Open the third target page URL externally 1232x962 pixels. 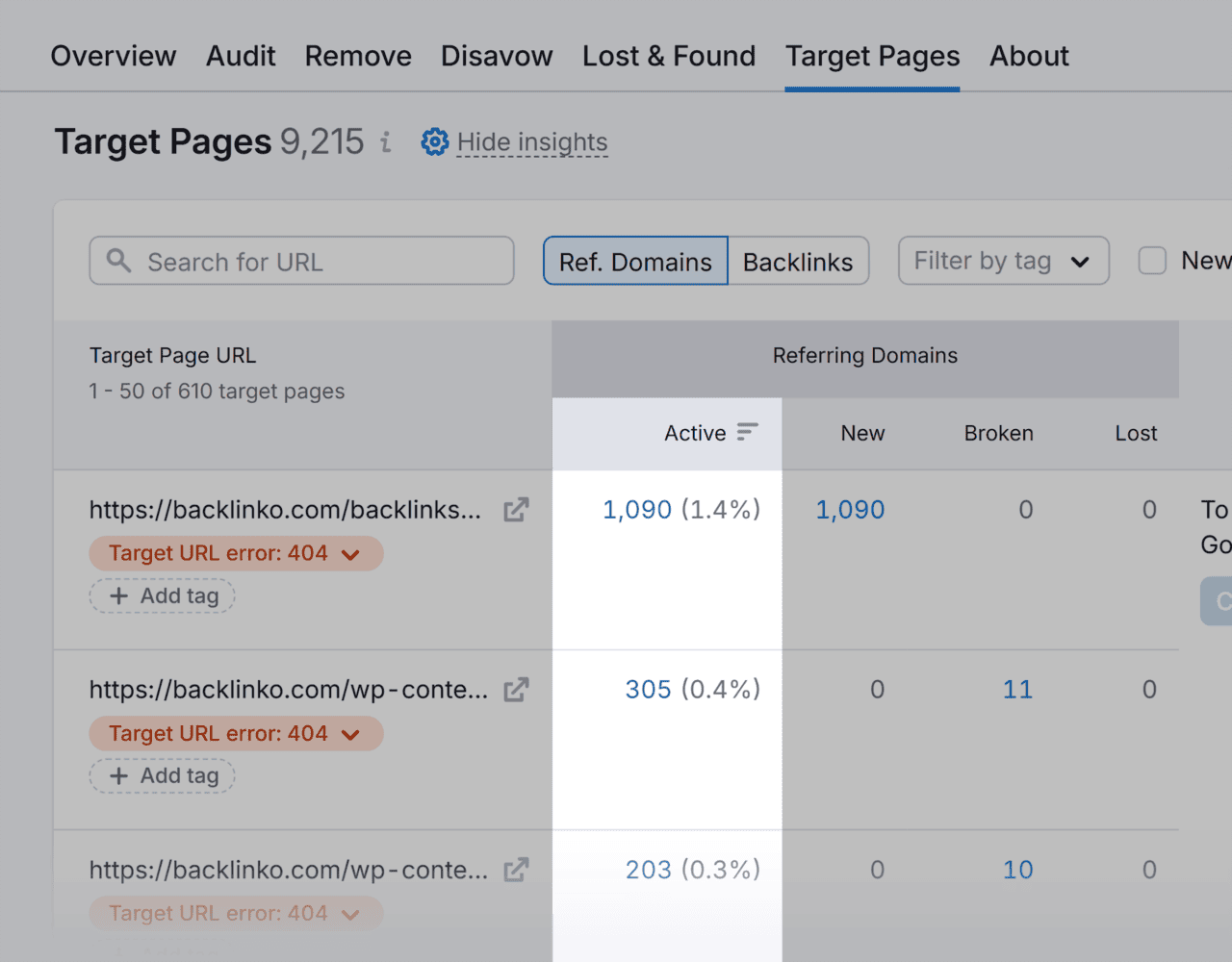[516, 870]
